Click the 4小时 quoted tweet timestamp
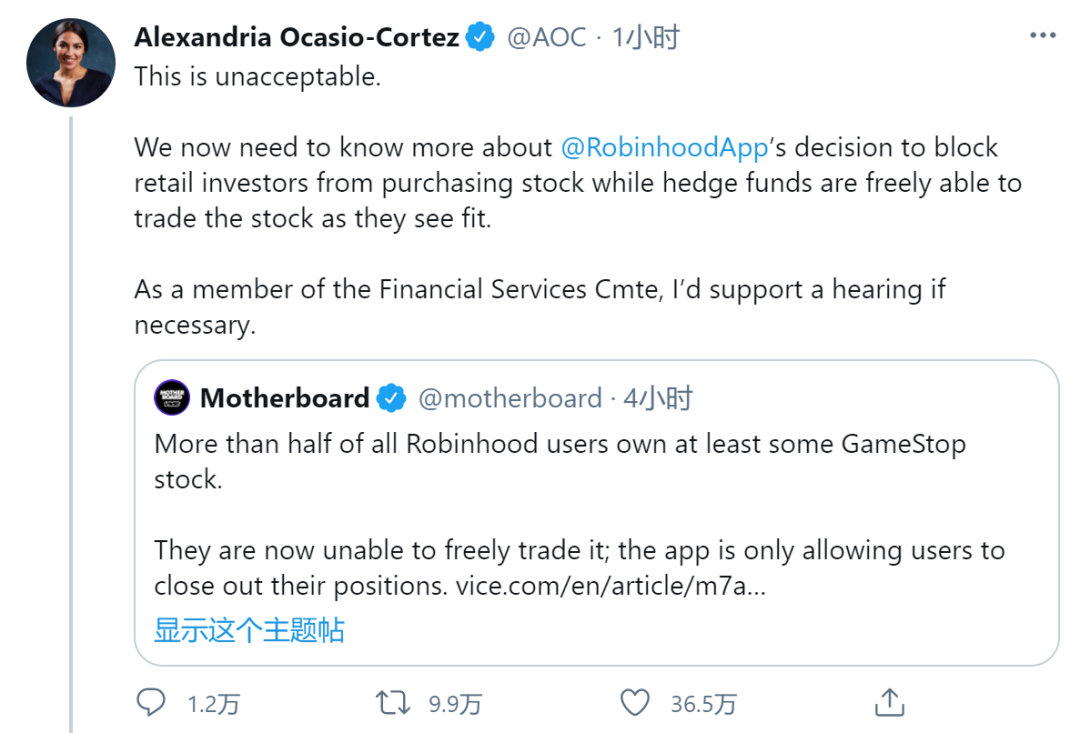1080x733 pixels. 658,398
